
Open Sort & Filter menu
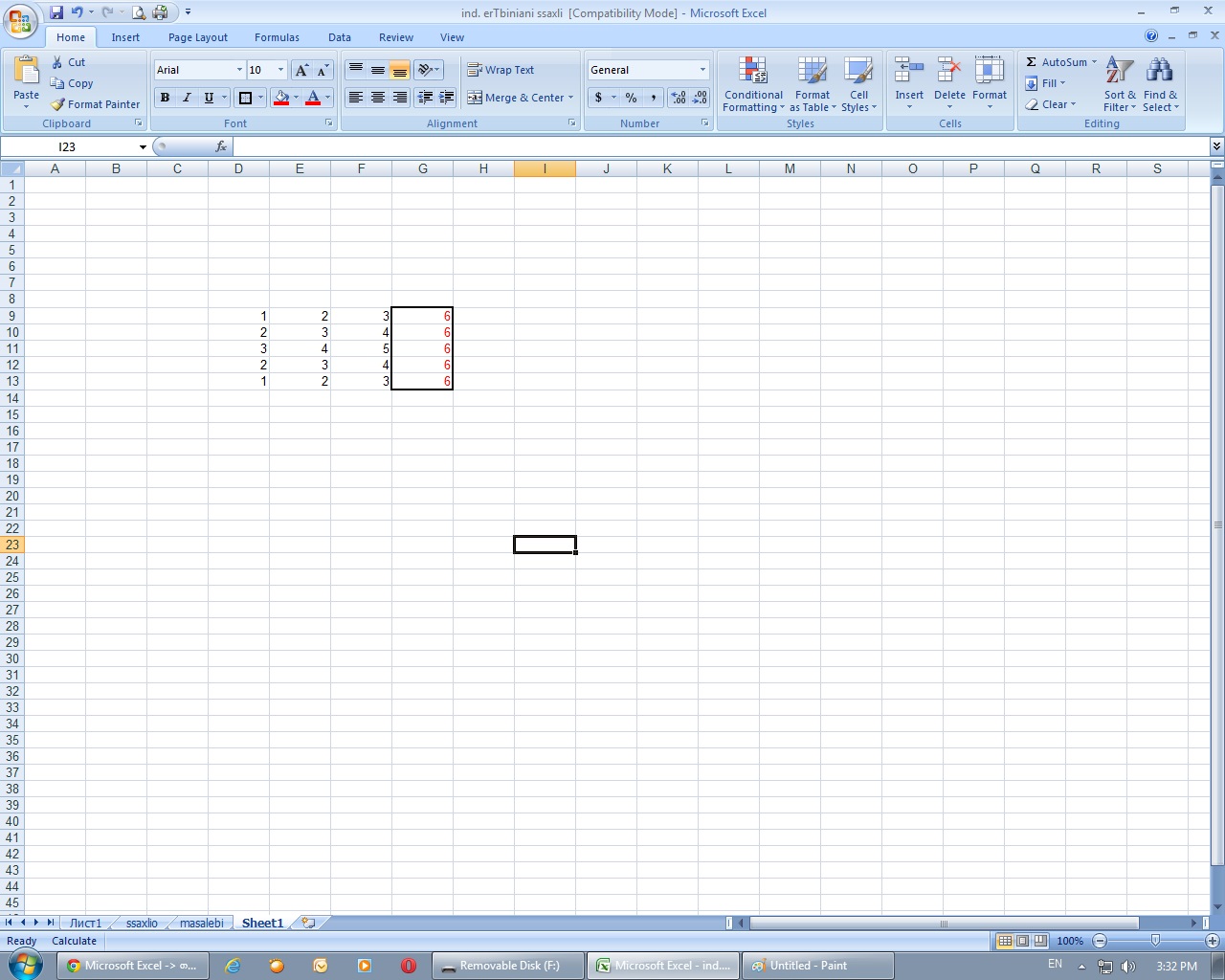pos(1120,84)
